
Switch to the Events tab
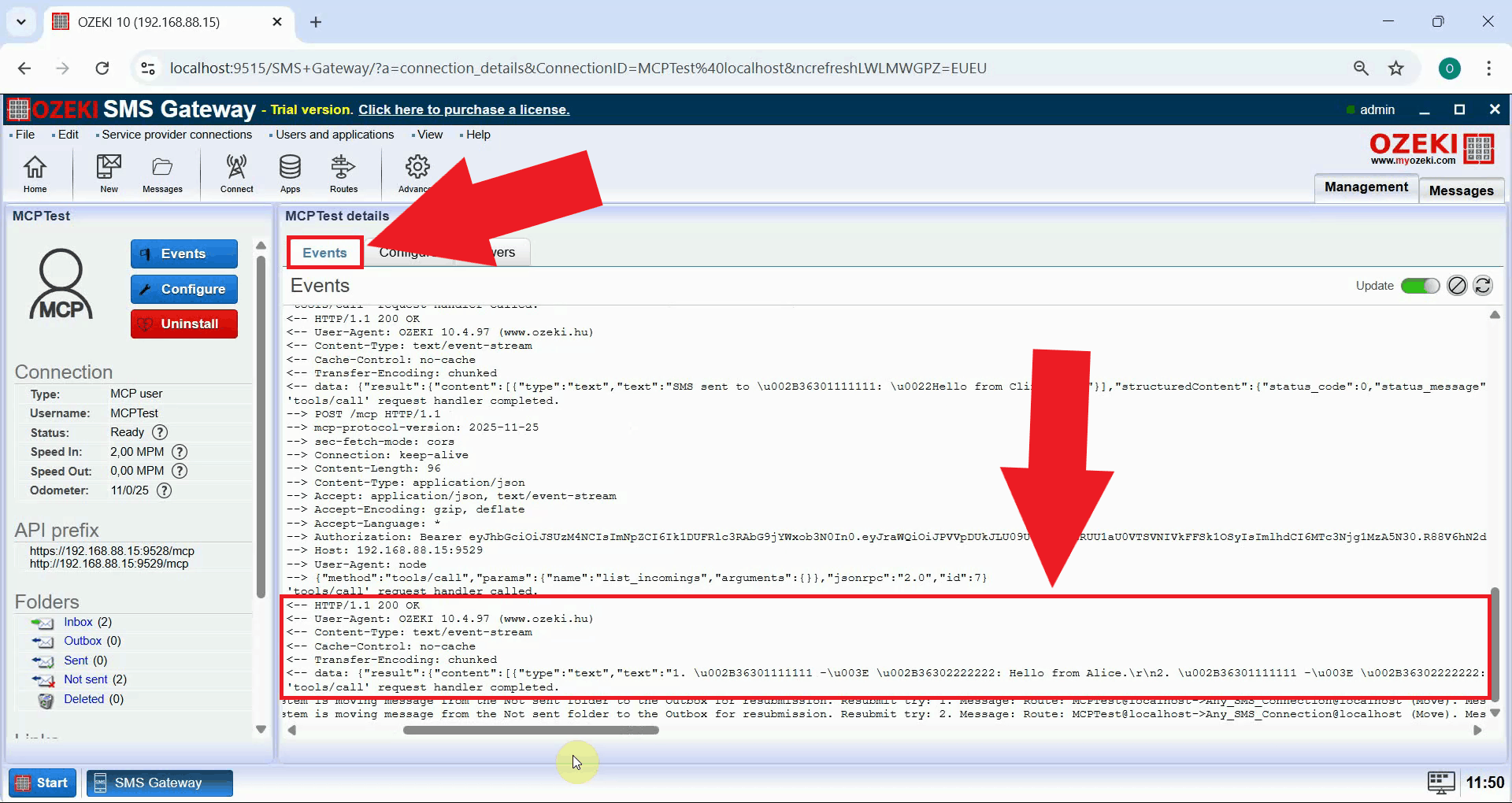point(324,253)
